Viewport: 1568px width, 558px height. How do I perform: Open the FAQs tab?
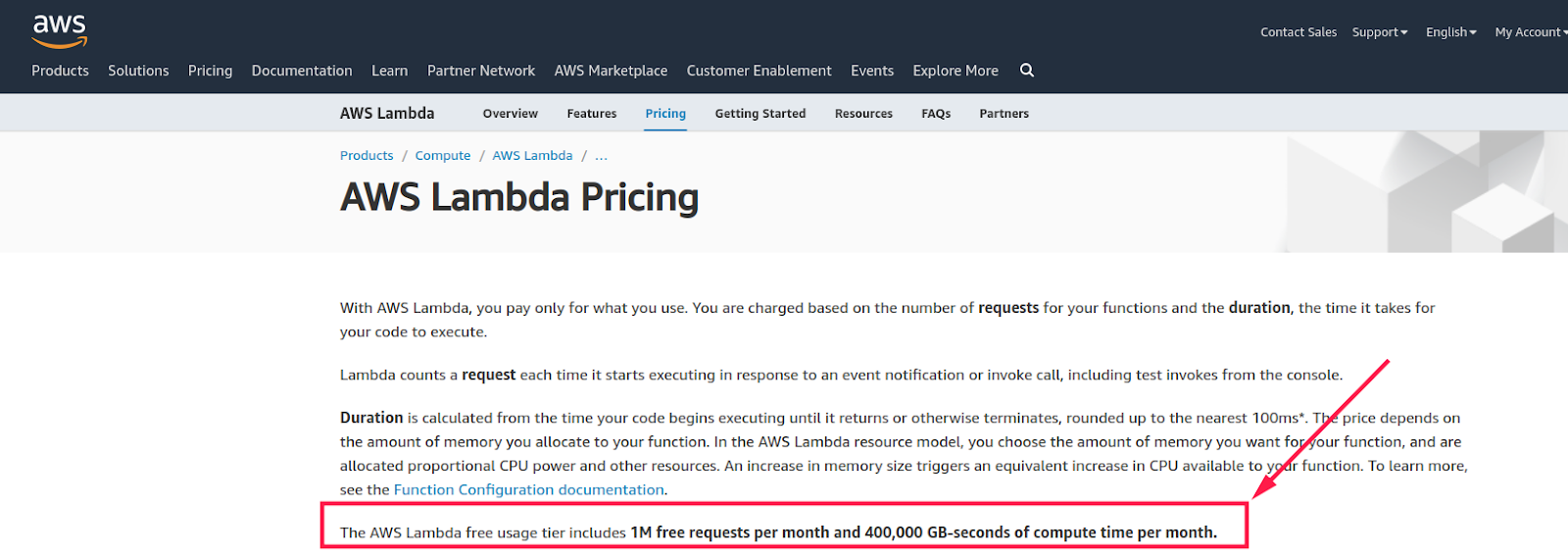click(936, 114)
